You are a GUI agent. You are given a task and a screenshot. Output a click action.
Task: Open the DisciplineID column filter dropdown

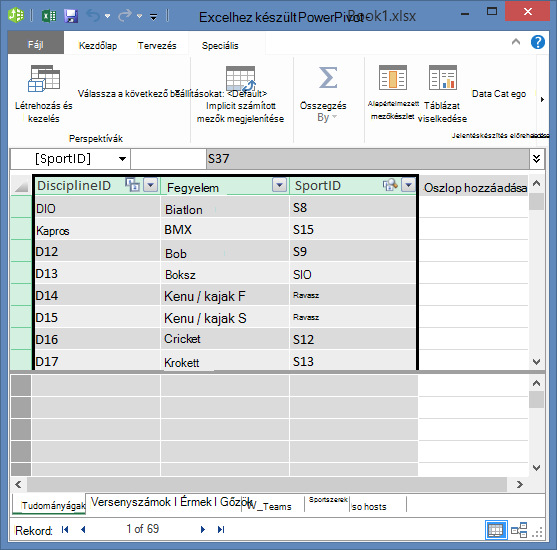pyautogui.click(x=151, y=185)
